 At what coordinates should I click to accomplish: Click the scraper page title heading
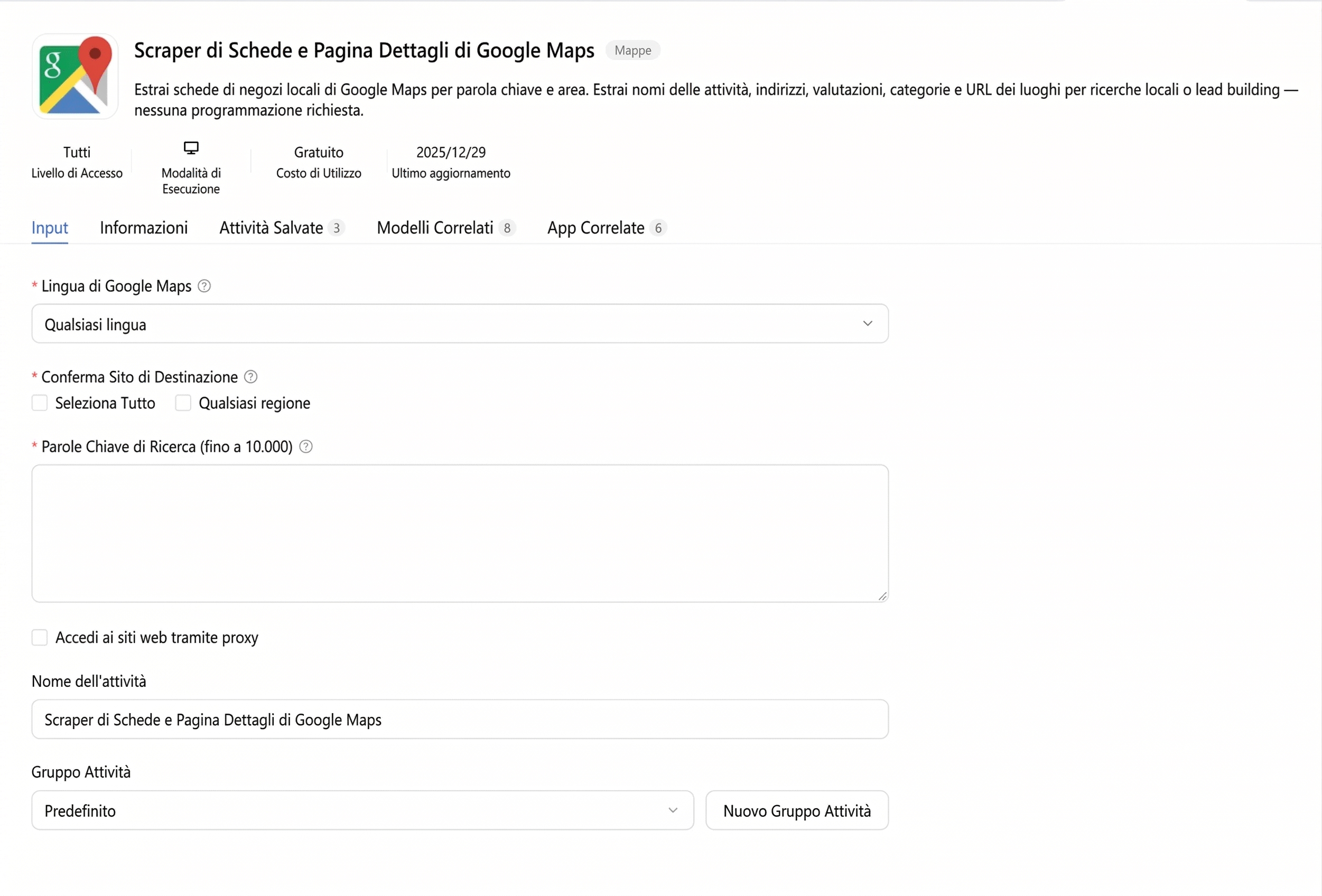(x=364, y=50)
